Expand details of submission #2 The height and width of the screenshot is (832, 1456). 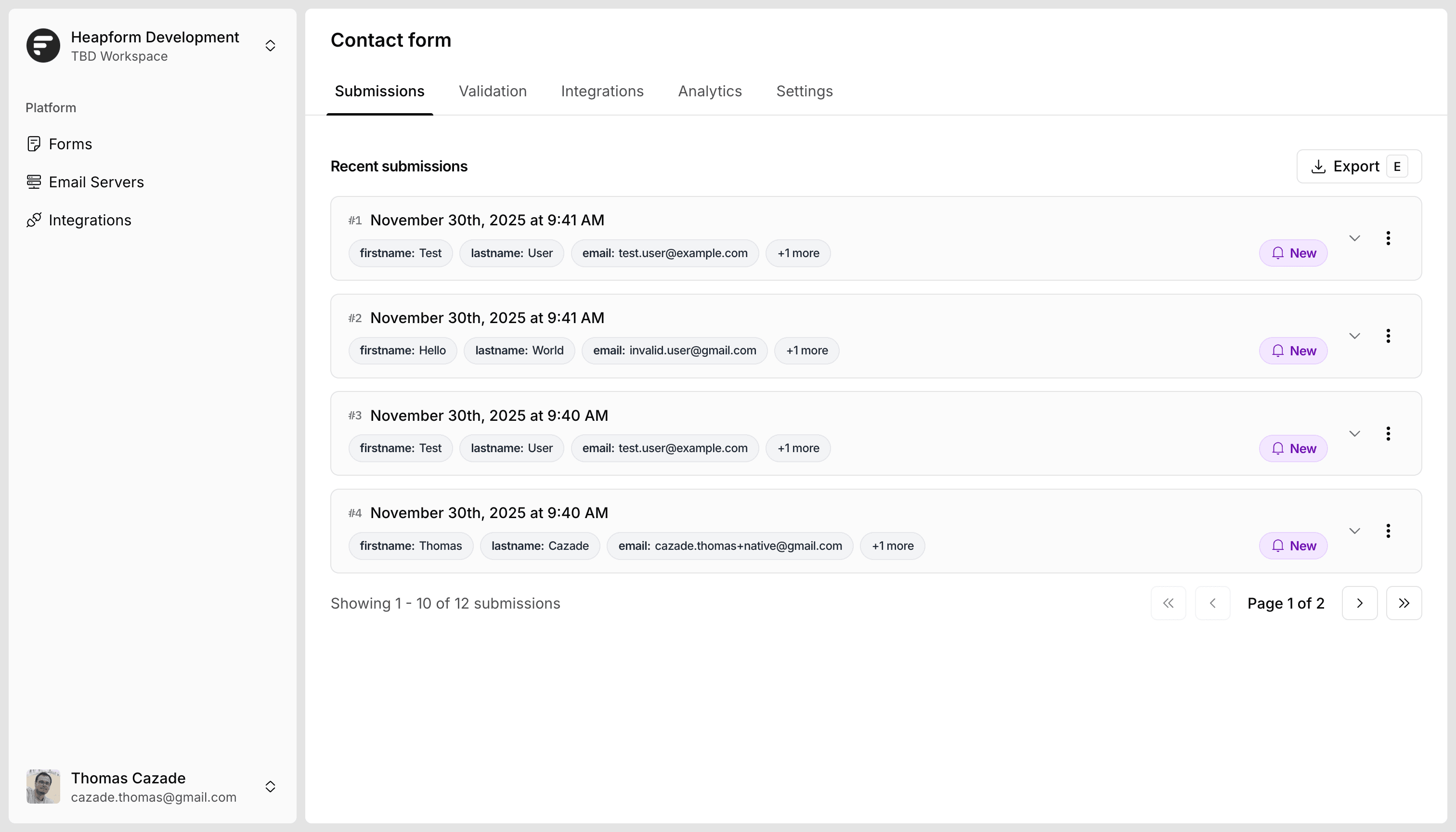coord(1355,336)
